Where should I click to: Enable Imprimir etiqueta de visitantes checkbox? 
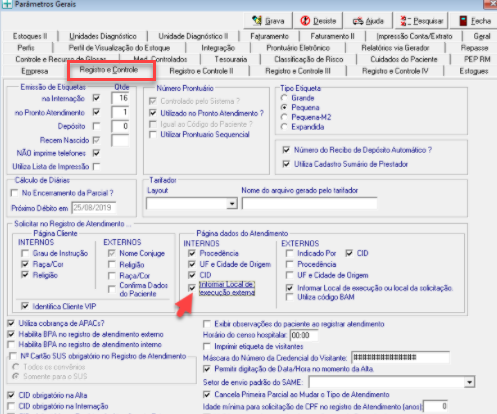207,346
